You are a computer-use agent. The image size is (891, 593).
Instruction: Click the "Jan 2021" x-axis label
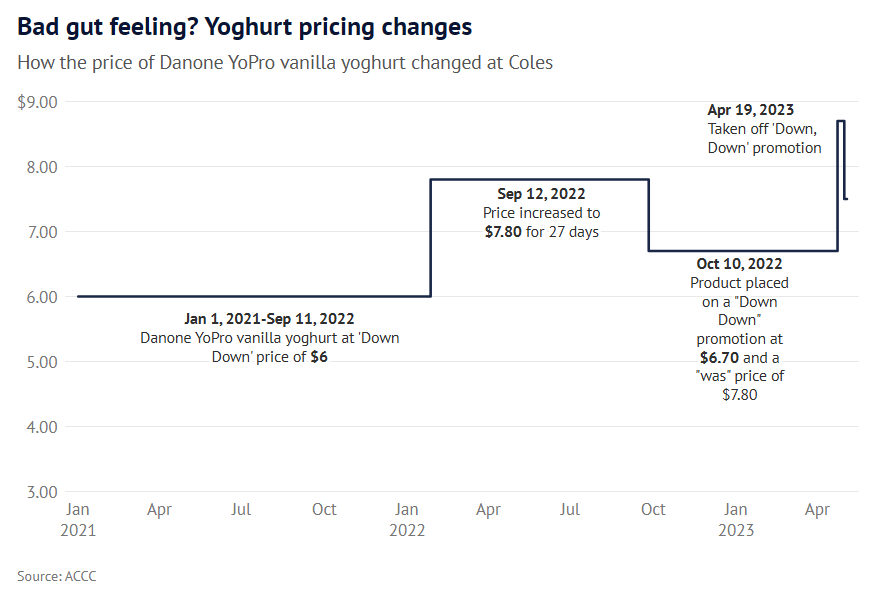pyautogui.click(x=77, y=519)
